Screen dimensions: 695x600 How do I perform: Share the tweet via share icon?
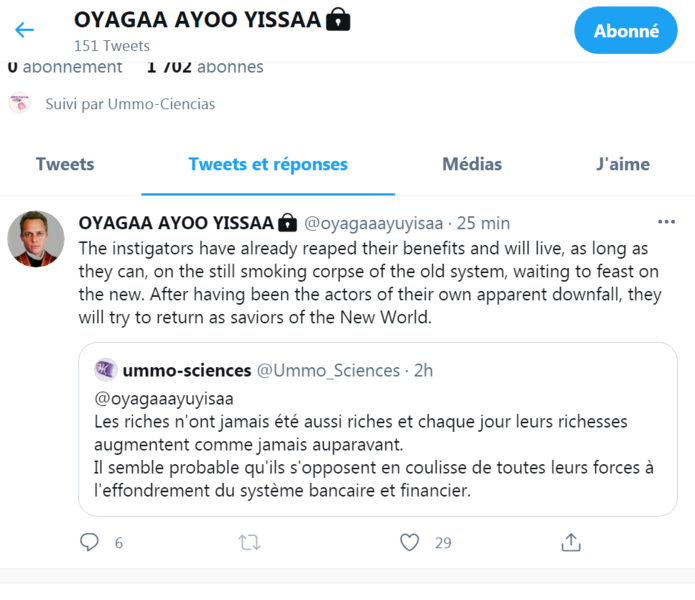[x=571, y=542]
